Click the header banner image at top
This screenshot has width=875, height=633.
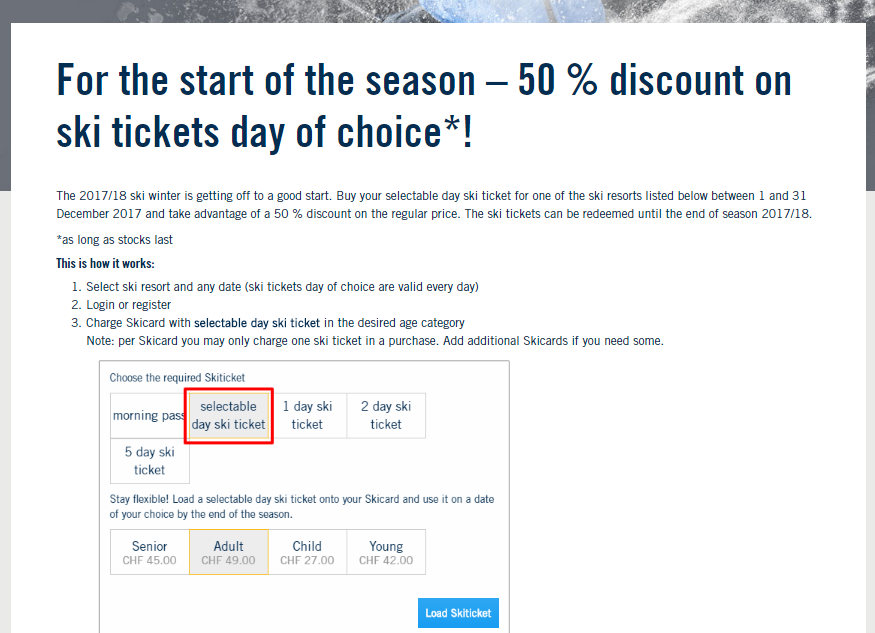click(438, 11)
